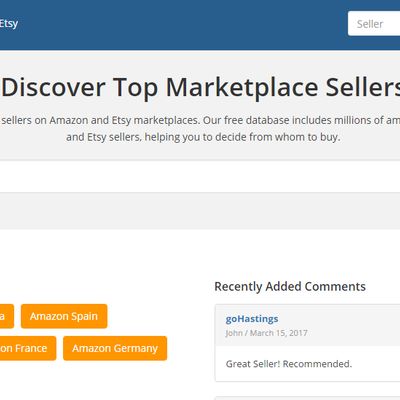Select the Amazon Germany marketplace button

115,348
